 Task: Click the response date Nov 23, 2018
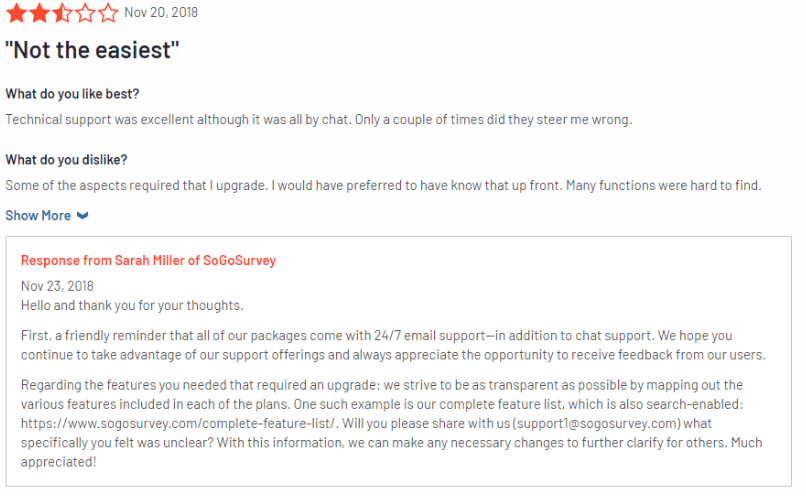[x=57, y=286]
